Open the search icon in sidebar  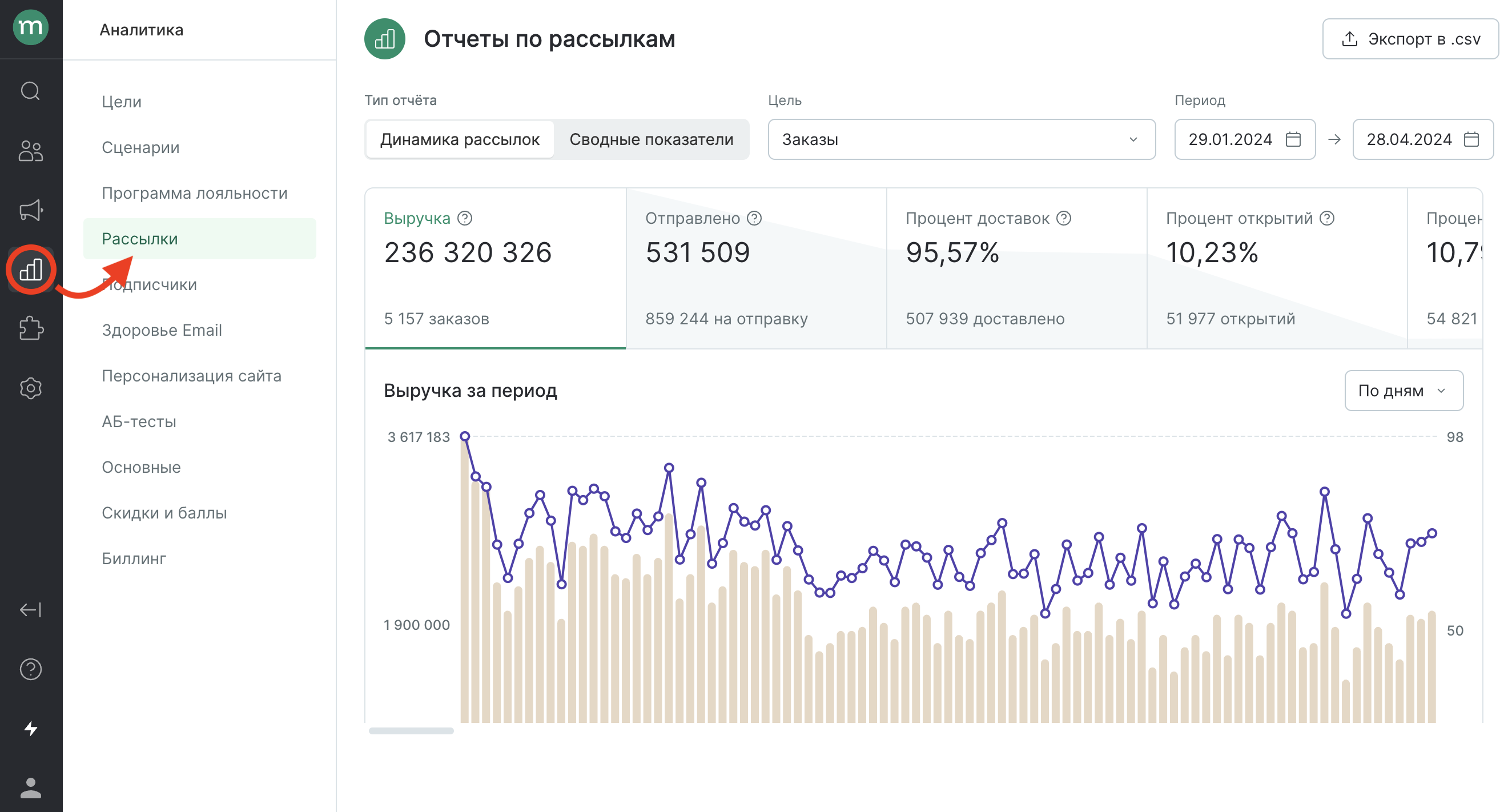[30, 91]
